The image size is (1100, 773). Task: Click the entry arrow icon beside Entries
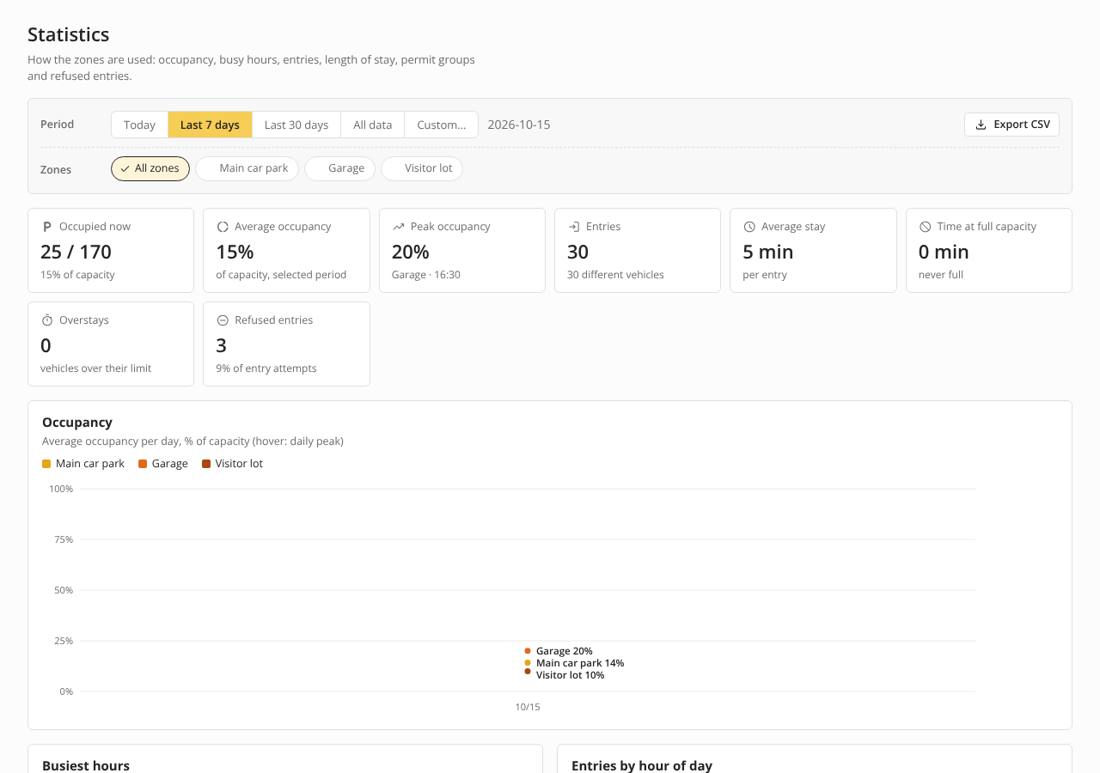pos(574,227)
